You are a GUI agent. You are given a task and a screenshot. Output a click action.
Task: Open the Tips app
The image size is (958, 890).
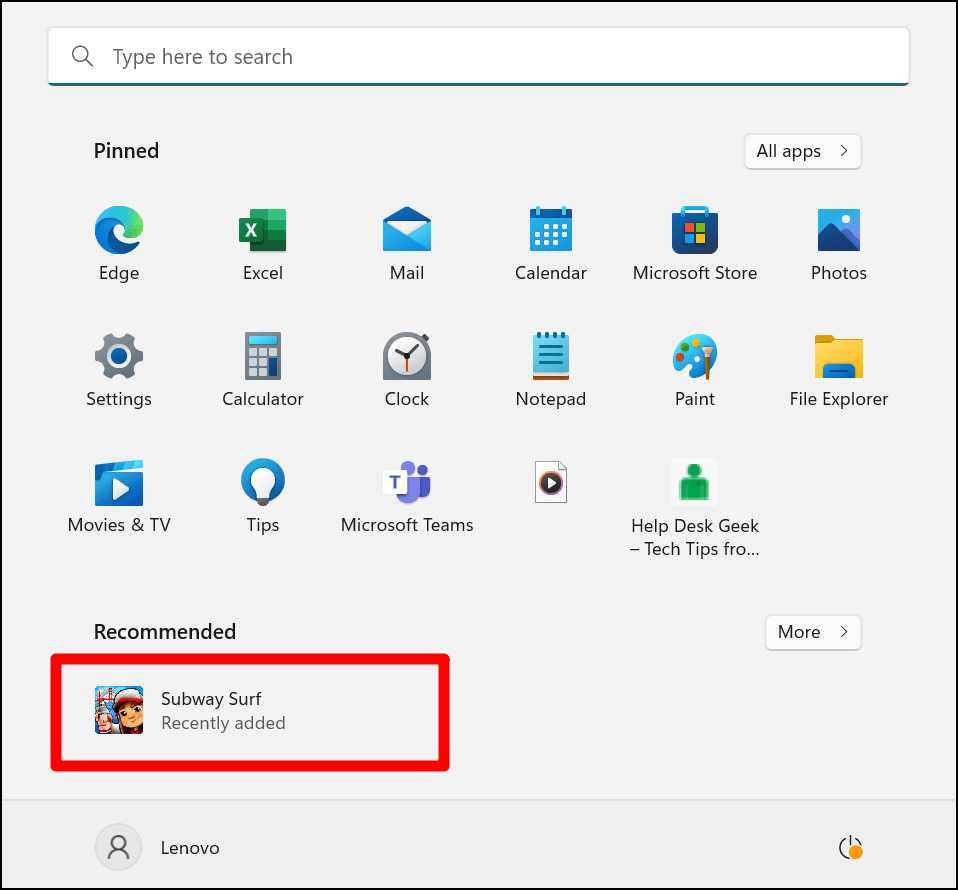pos(263,482)
